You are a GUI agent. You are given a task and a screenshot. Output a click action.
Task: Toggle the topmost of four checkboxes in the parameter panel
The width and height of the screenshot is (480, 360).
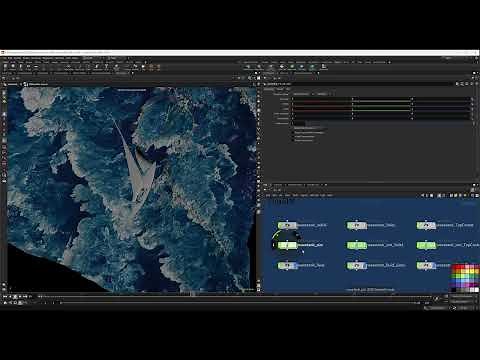coord(293,128)
